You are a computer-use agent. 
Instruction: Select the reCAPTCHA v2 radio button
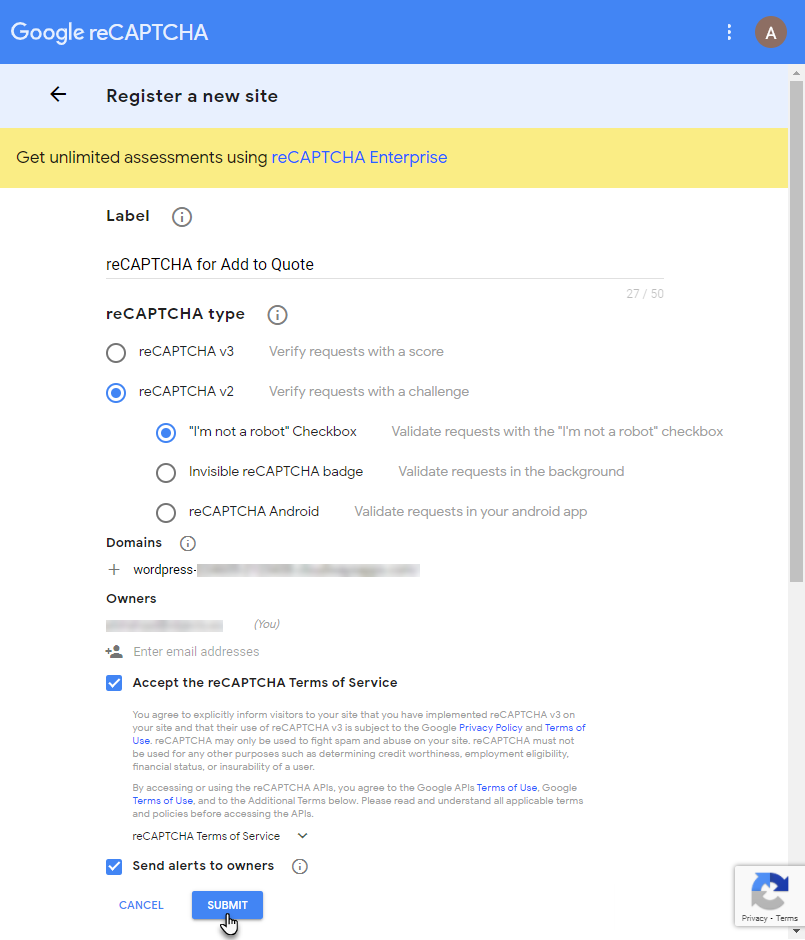116,393
